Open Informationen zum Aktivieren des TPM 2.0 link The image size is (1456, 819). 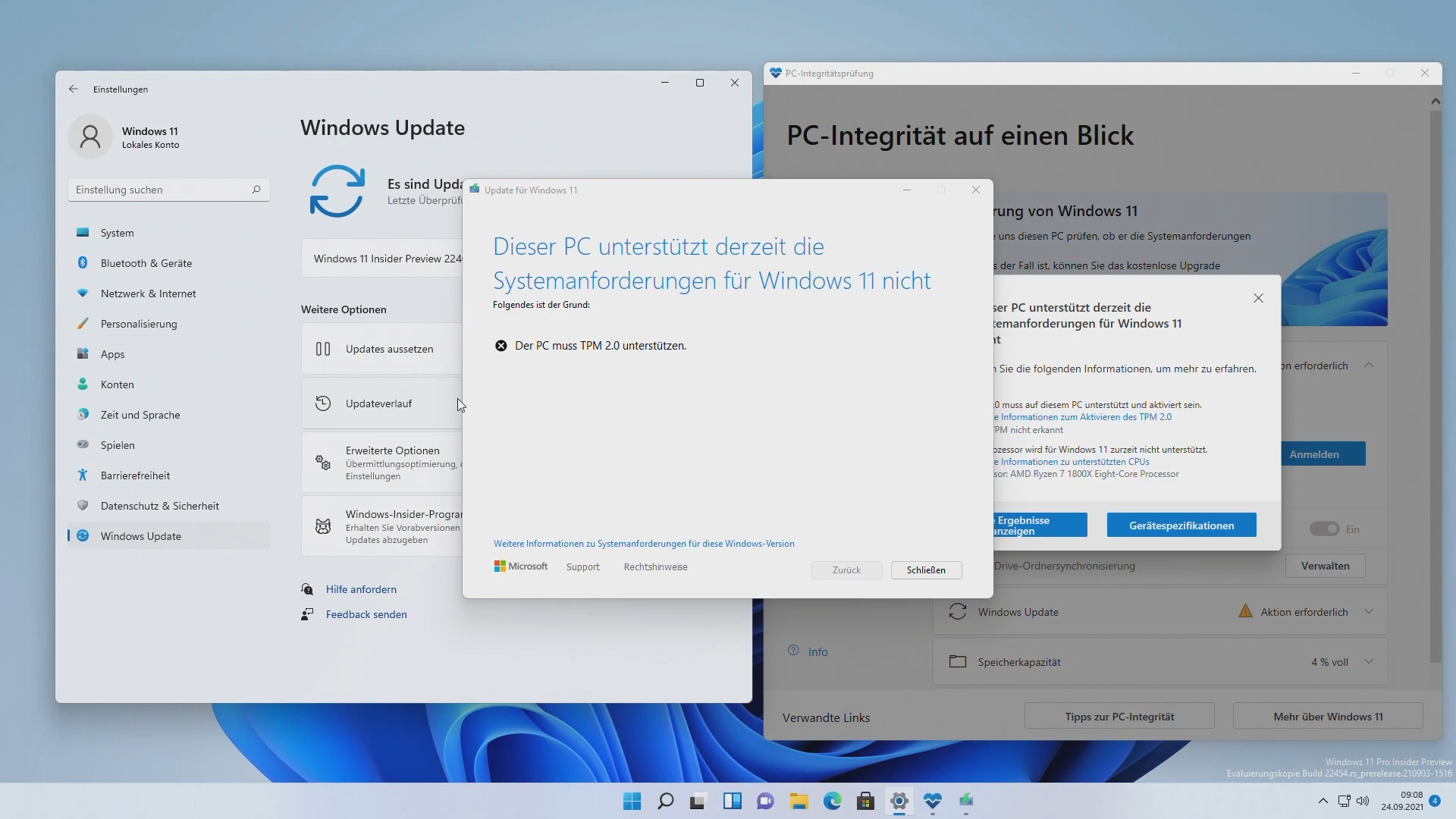[1084, 417]
